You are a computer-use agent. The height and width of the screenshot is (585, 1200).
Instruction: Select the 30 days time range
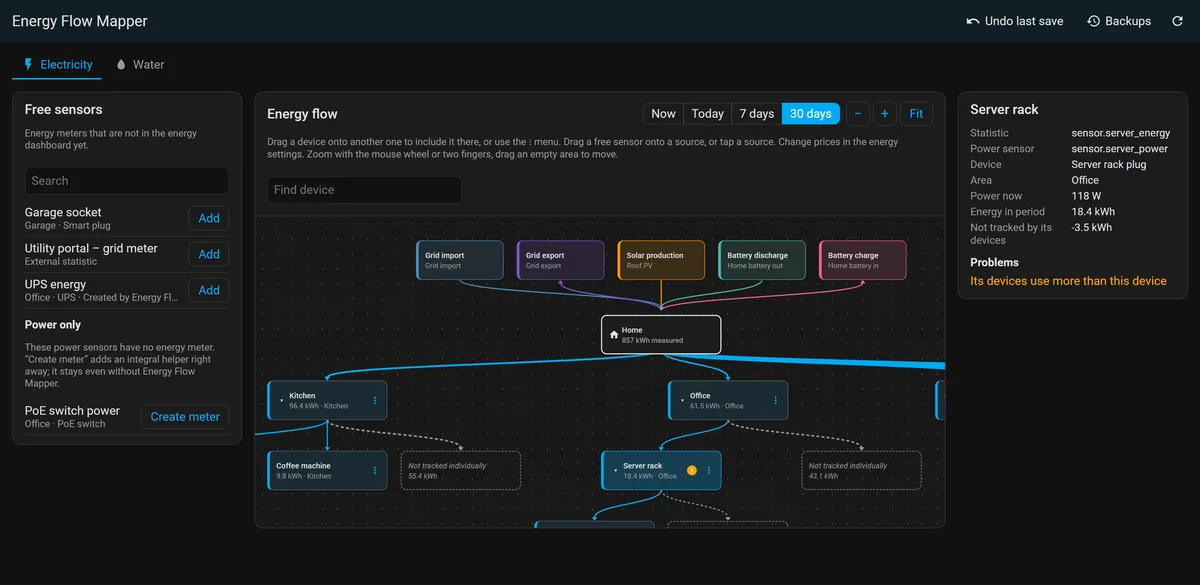point(811,114)
